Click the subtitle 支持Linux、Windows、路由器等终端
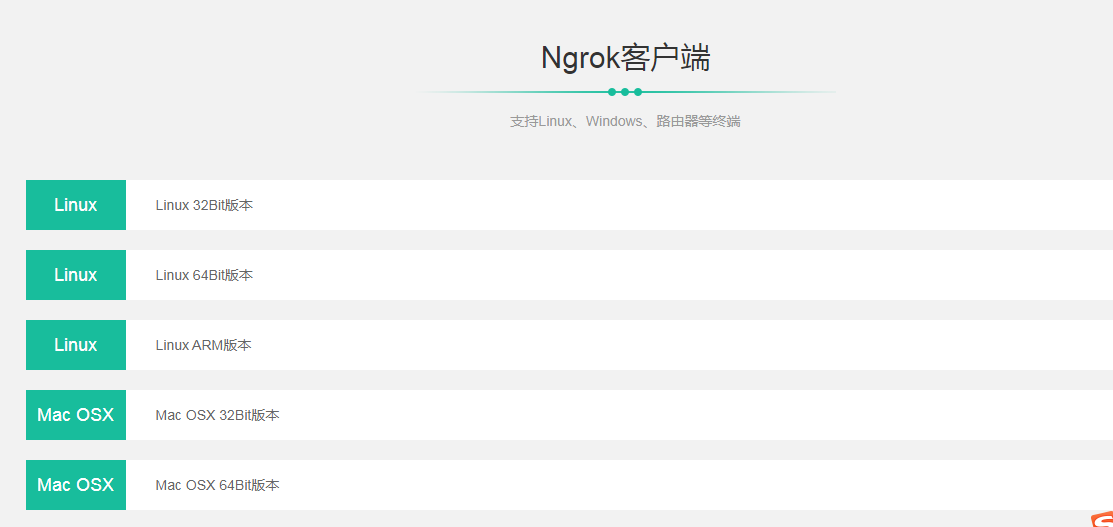This screenshot has width=1113, height=527. [625, 121]
